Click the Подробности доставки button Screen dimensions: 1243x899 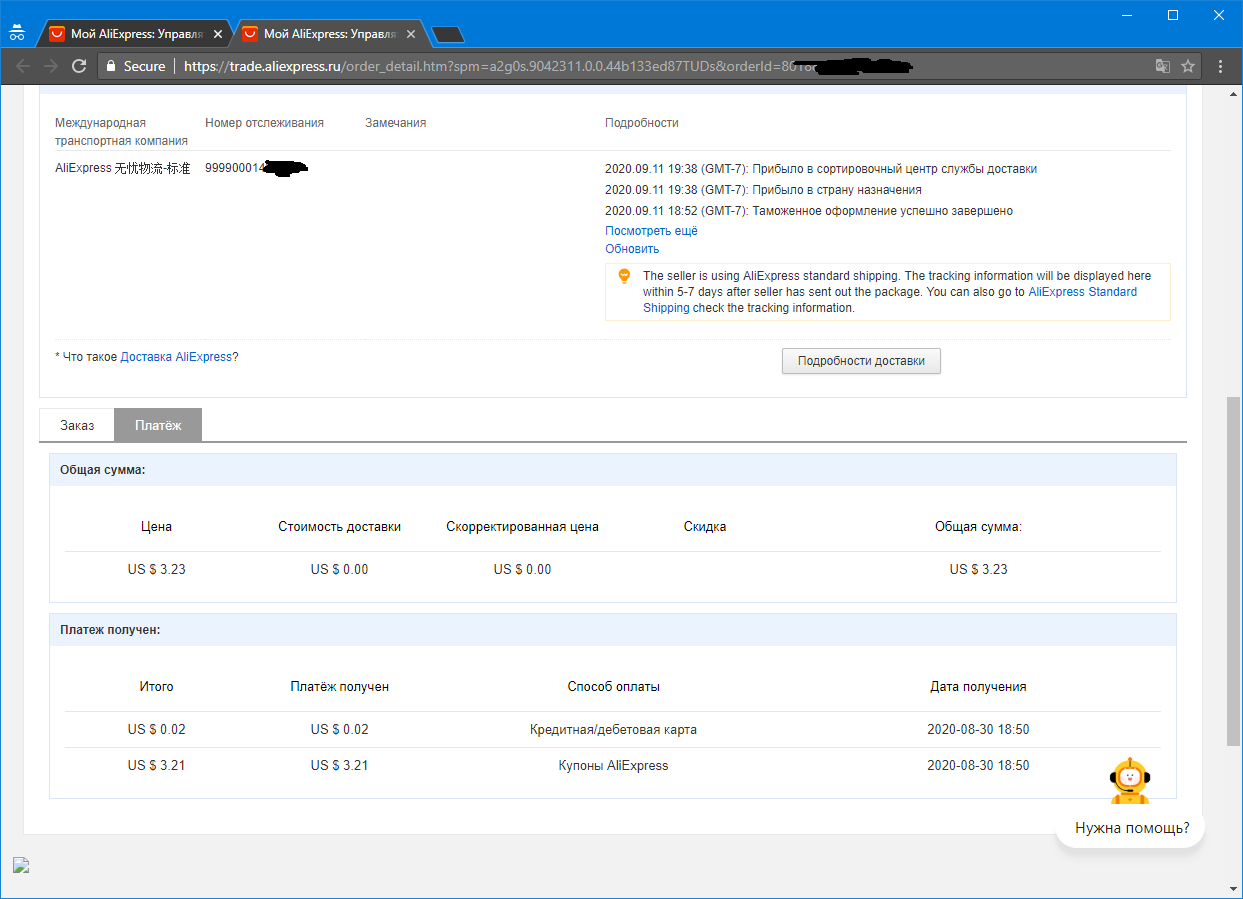pyautogui.click(x=861, y=361)
